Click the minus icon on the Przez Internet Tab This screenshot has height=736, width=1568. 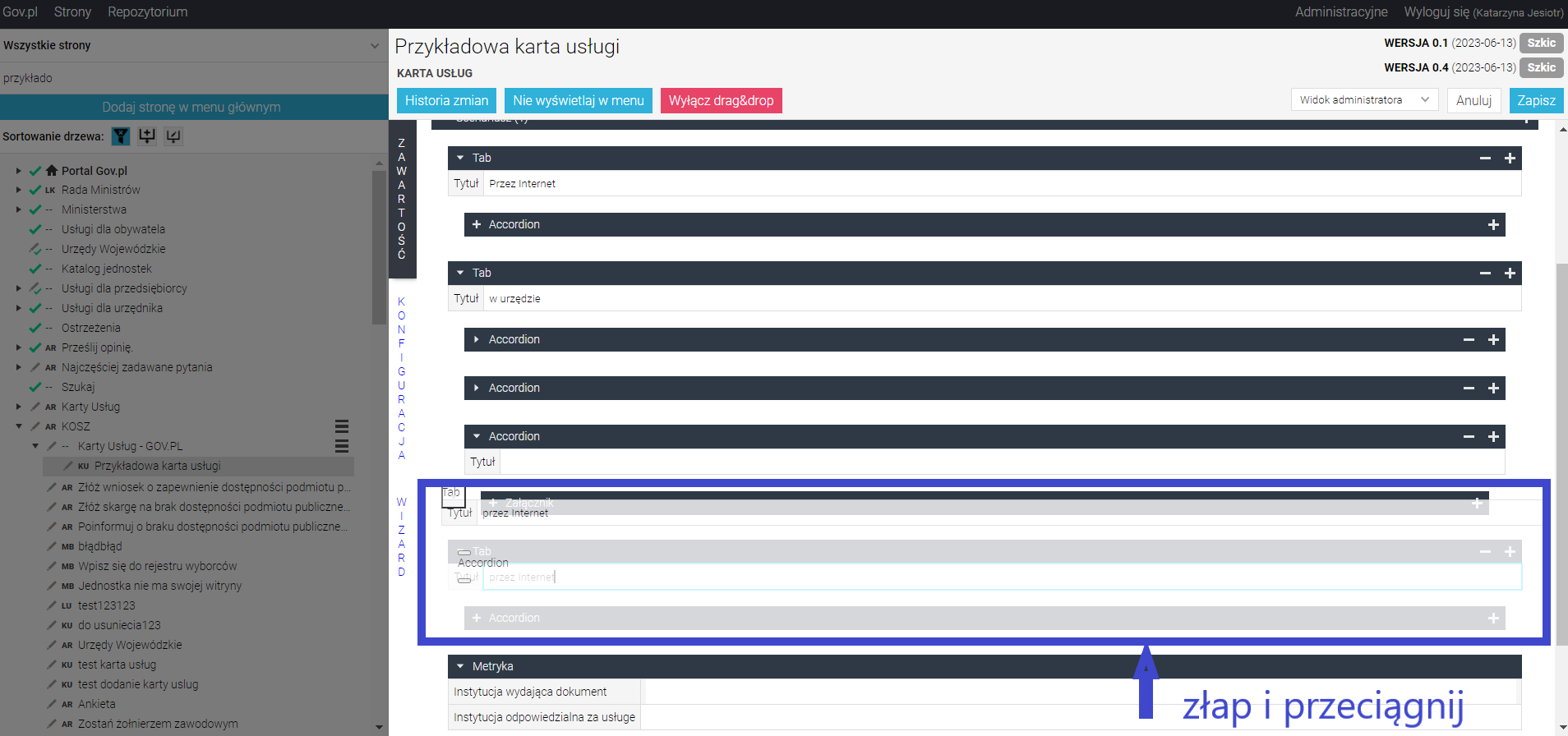pos(1485,158)
